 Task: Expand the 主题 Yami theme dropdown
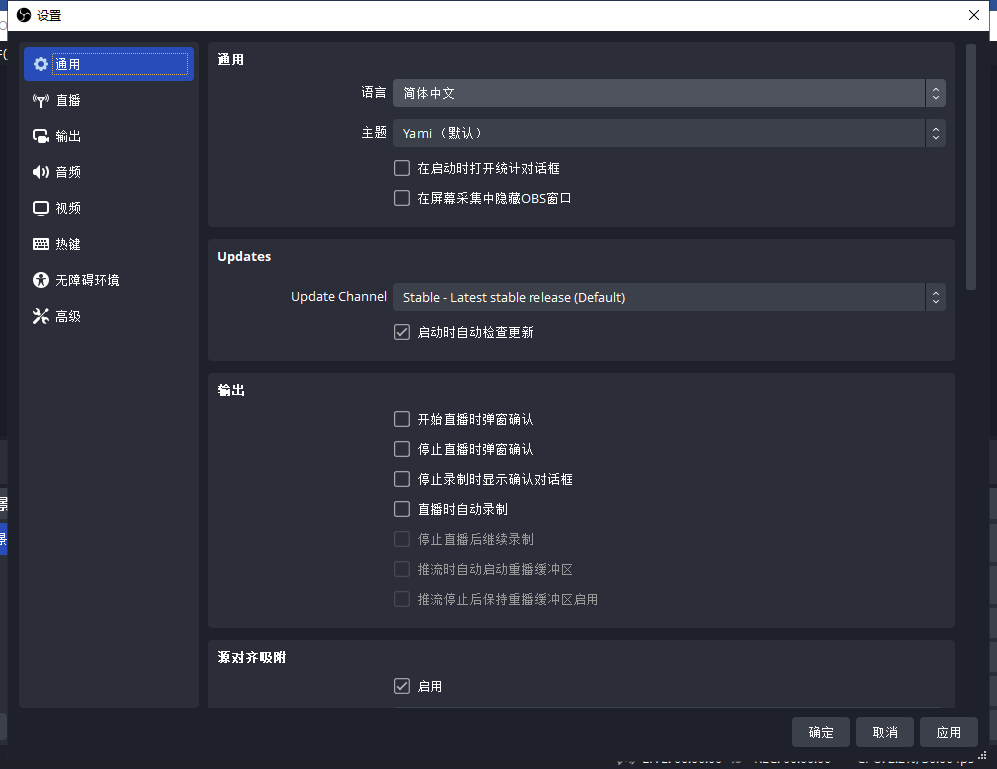tap(668, 133)
